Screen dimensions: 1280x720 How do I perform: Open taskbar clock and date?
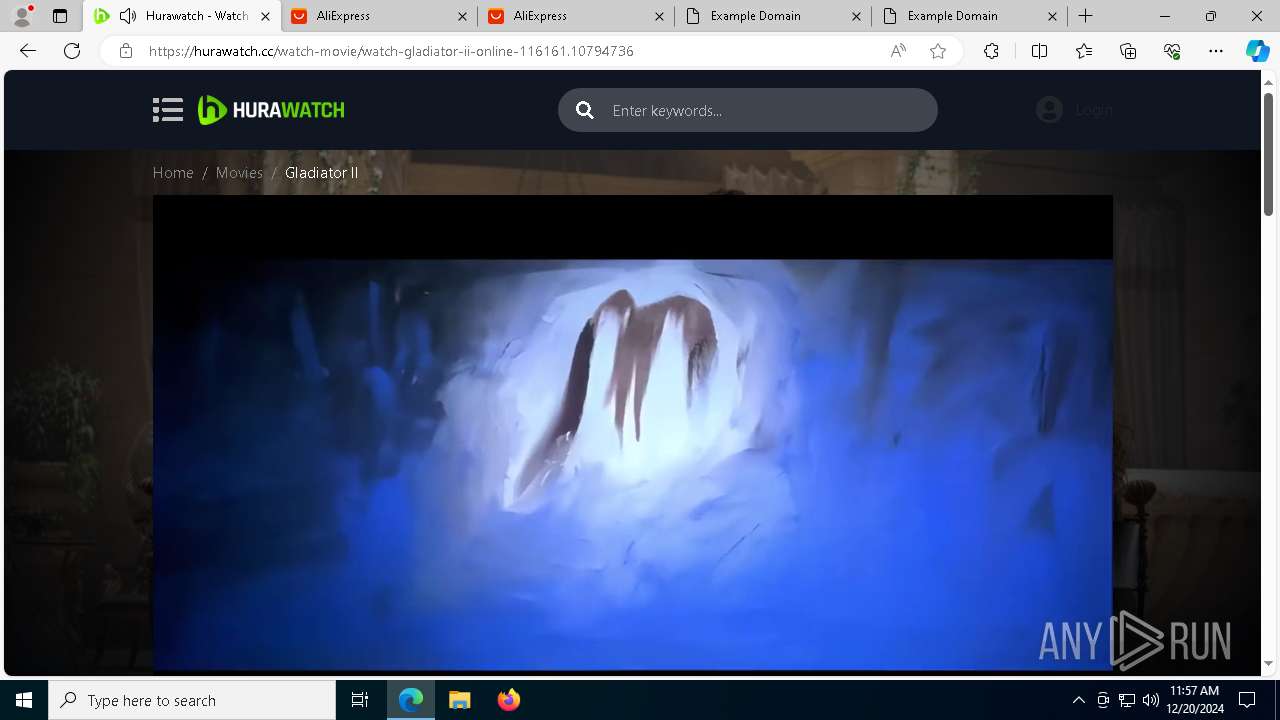(1194, 700)
